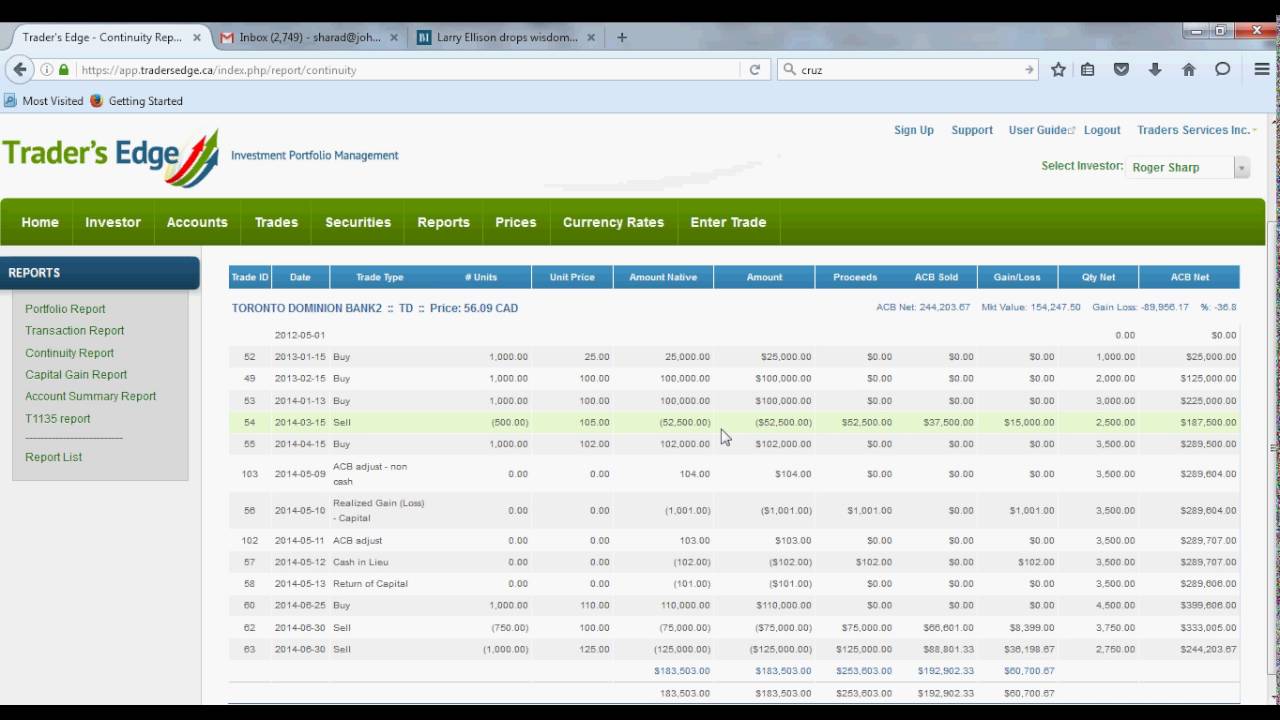Screen dimensions: 1280x720
Task: Close the Larry Ellison tab
Action: point(591,37)
